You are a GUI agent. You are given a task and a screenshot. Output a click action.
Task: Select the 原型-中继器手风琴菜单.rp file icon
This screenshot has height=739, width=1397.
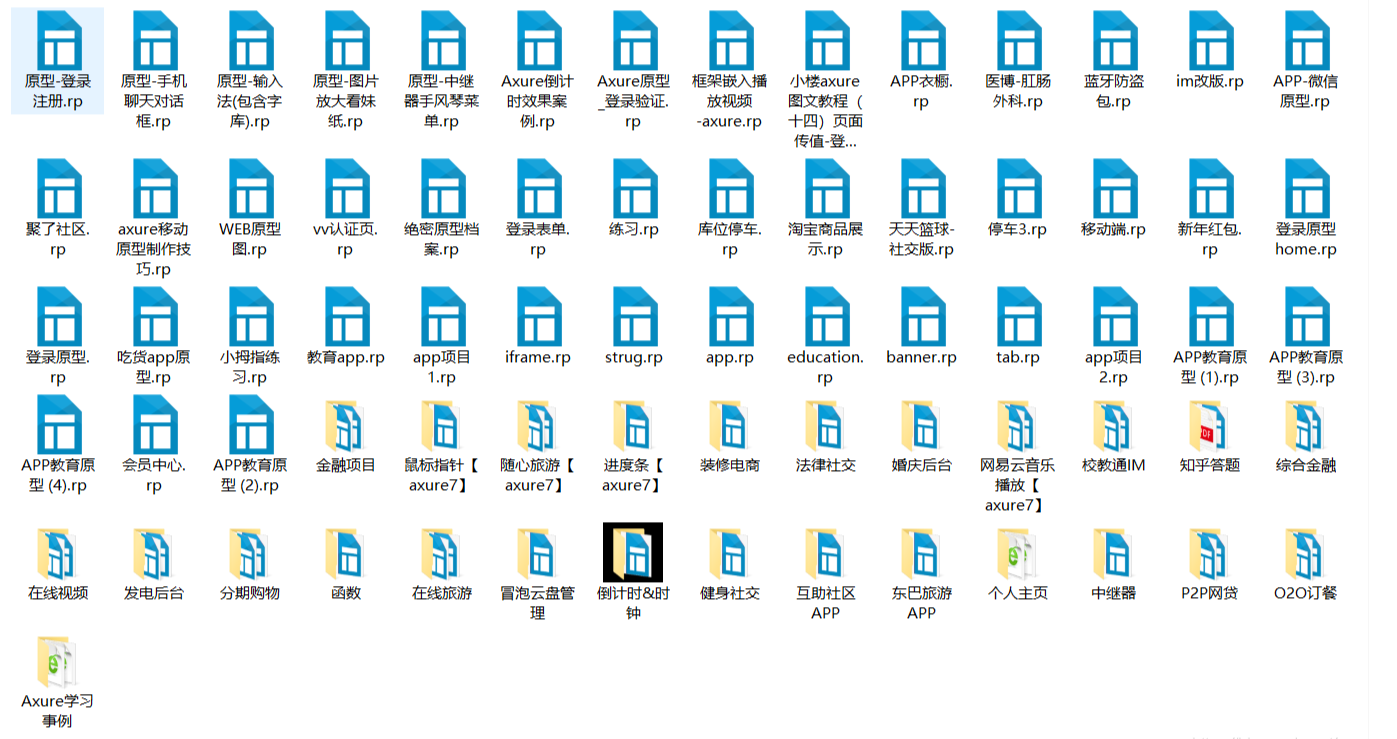(x=443, y=40)
